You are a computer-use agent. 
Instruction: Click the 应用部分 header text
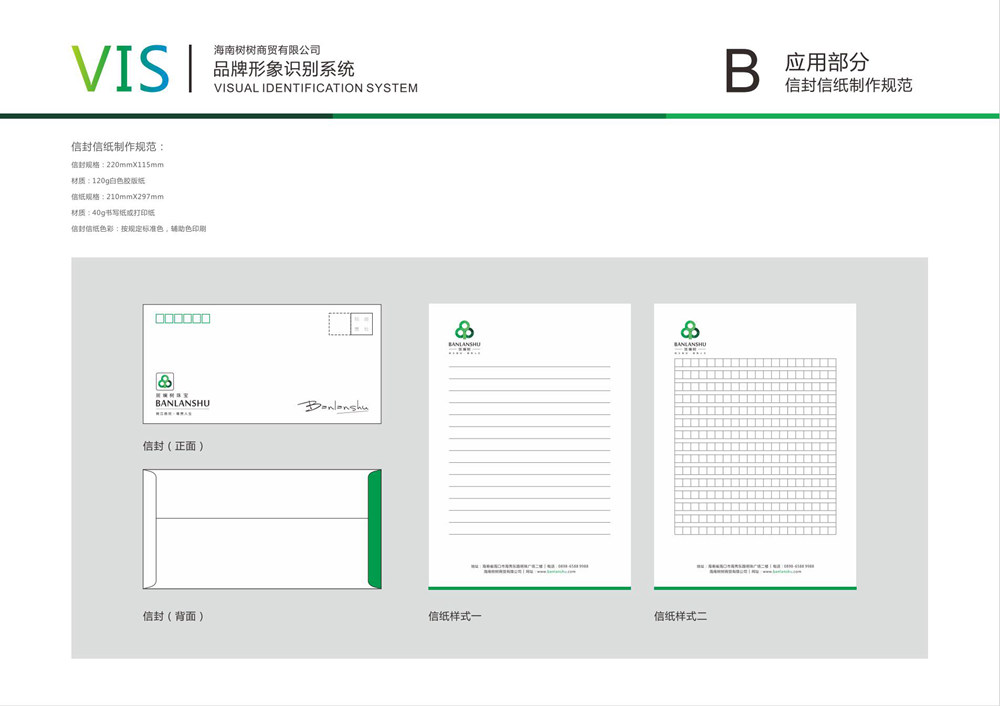827,62
